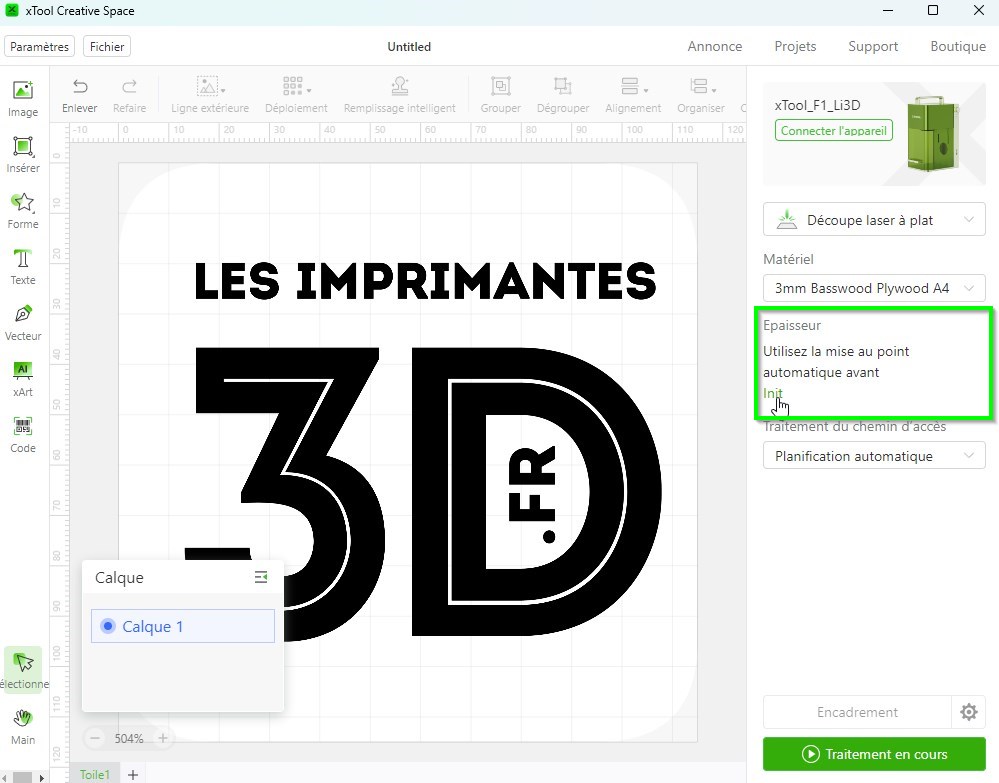Activate the Vecteur pen tool

[x=23, y=323]
